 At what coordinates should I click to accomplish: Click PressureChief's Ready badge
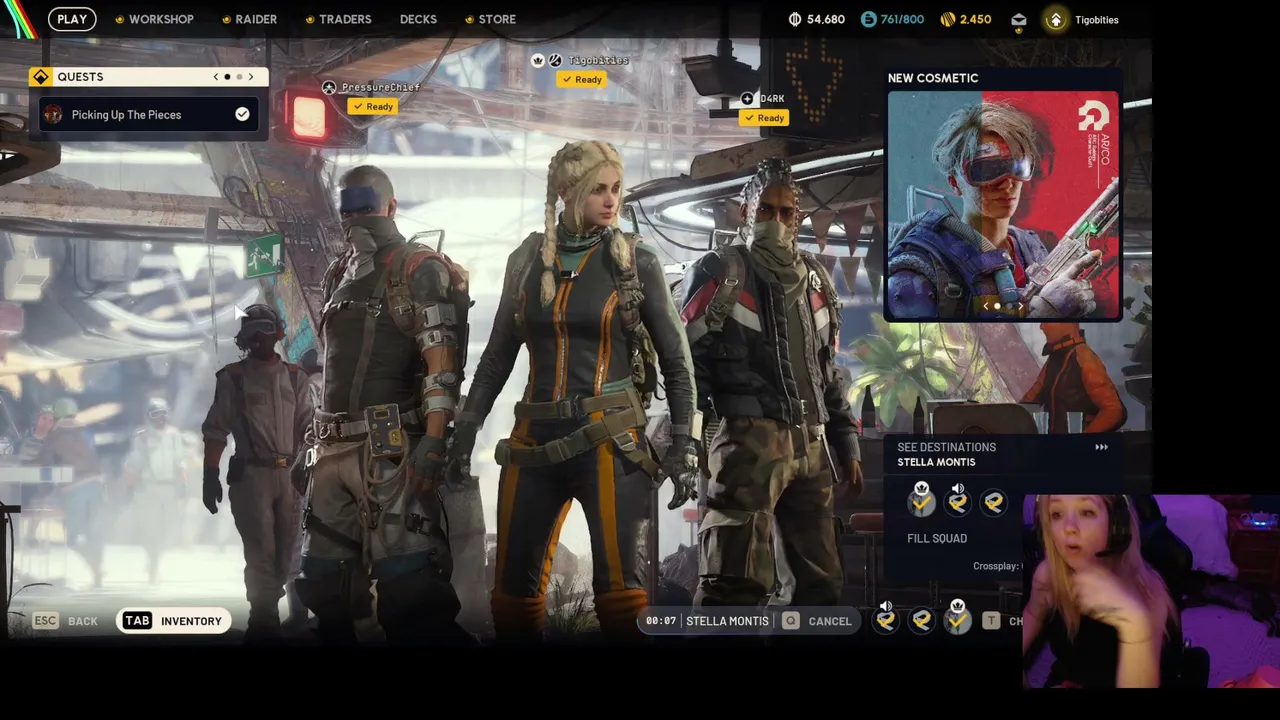(372, 107)
